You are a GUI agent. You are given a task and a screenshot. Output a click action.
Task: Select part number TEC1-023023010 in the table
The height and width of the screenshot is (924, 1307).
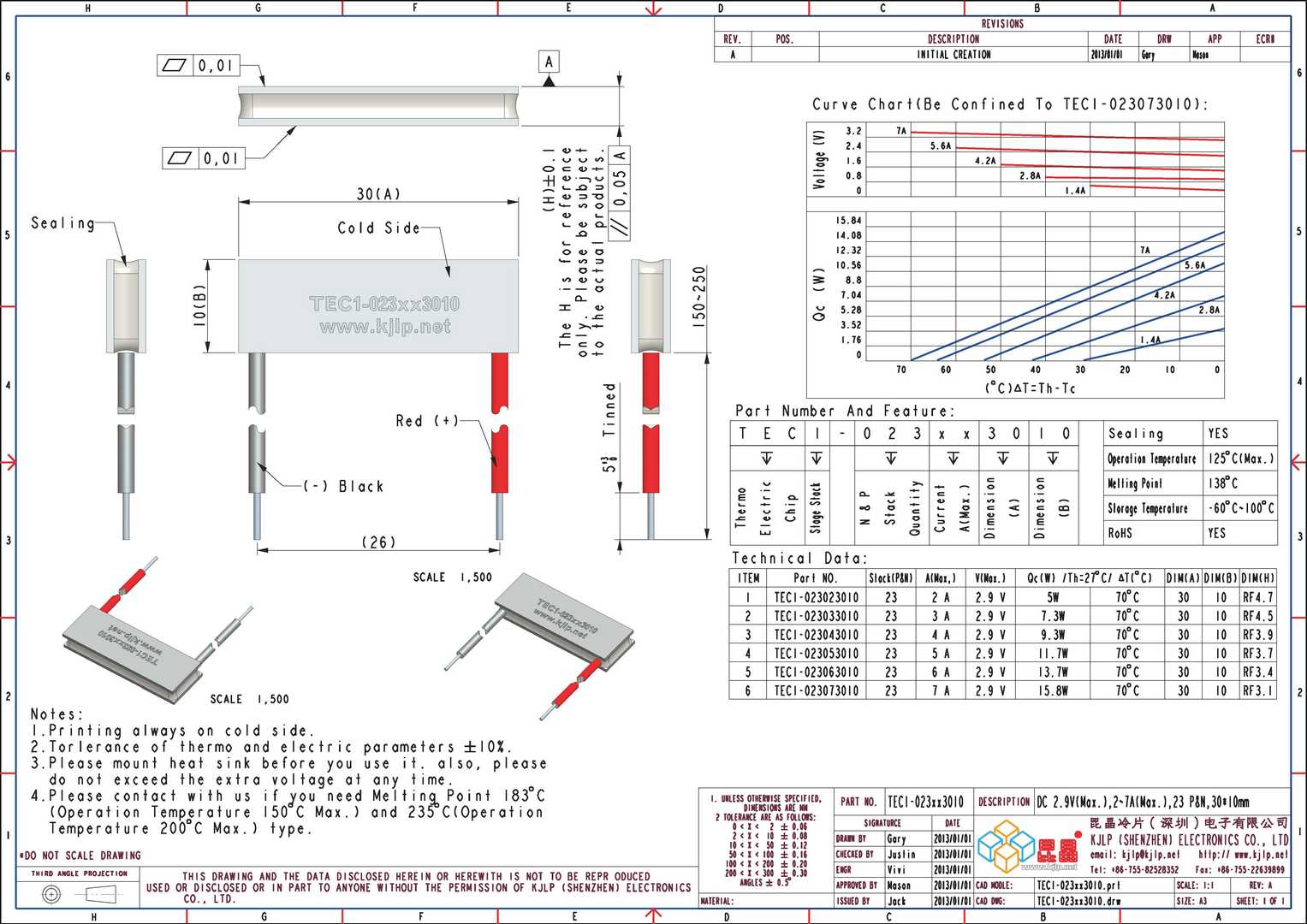tap(816, 597)
